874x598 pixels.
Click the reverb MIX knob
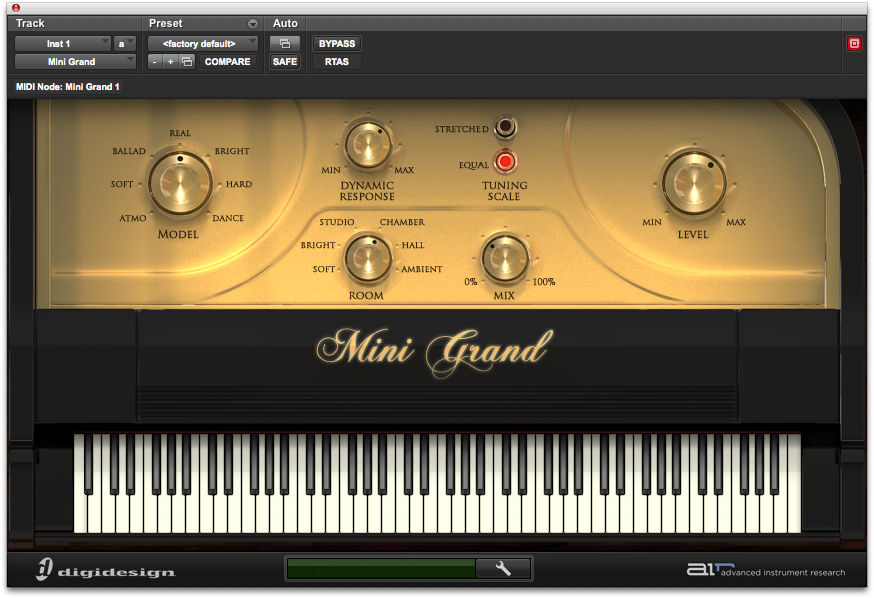click(x=505, y=259)
